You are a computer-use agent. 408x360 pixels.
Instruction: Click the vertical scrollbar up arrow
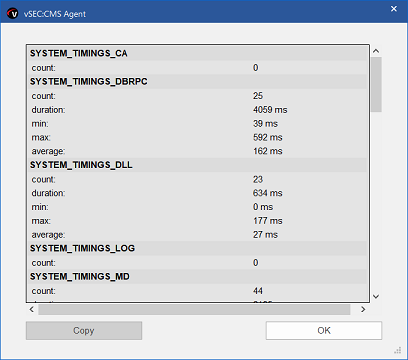click(376, 51)
